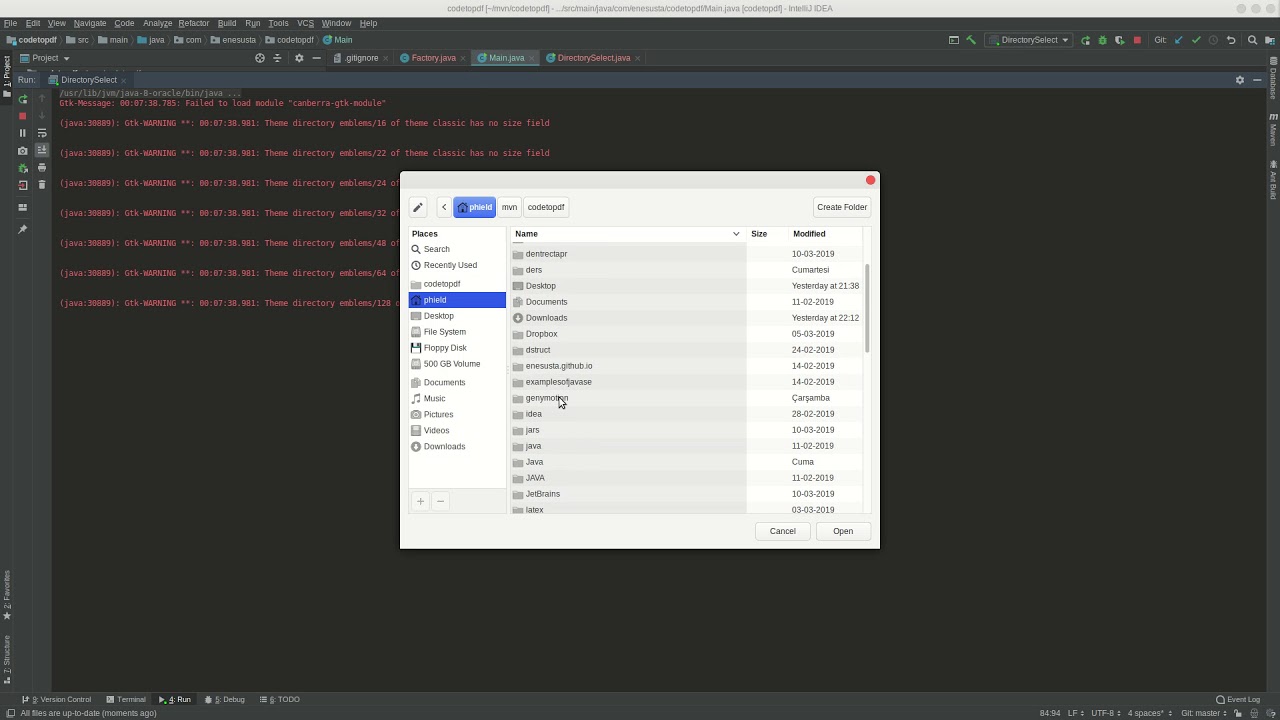Select Recently Used in the Places sidebar

(x=457, y=265)
